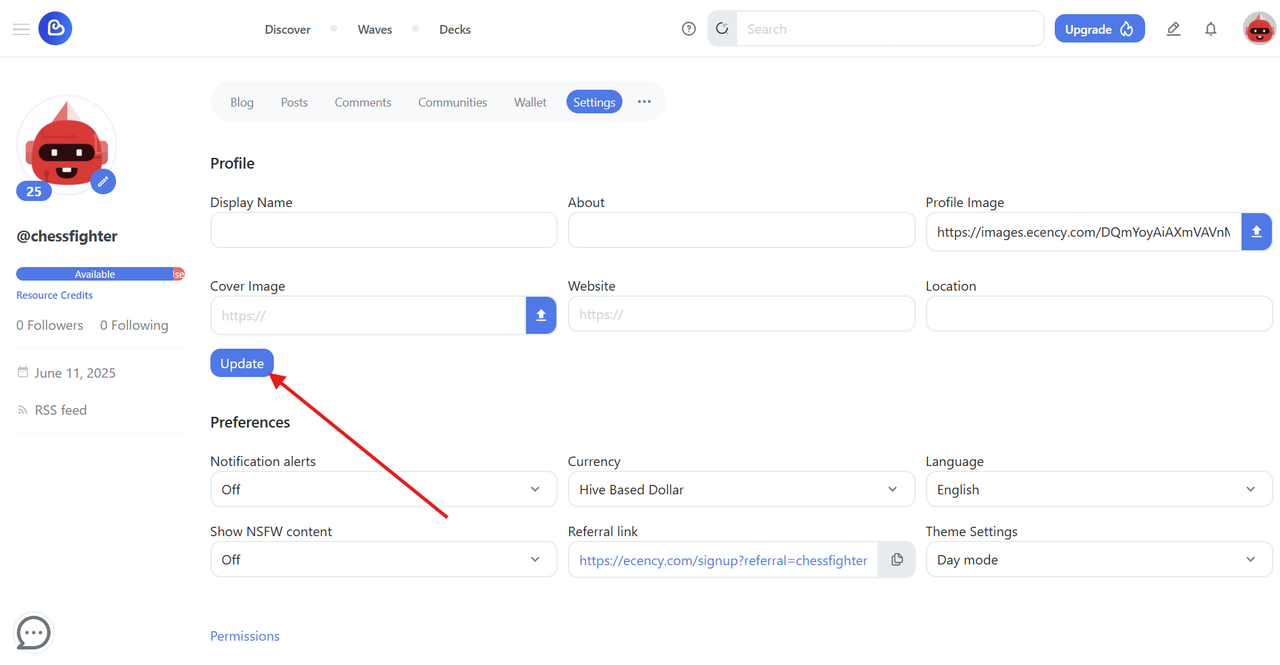Viewport: 1280px width, 665px height.
Task: Switch to the Blog tab
Action: click(x=242, y=102)
